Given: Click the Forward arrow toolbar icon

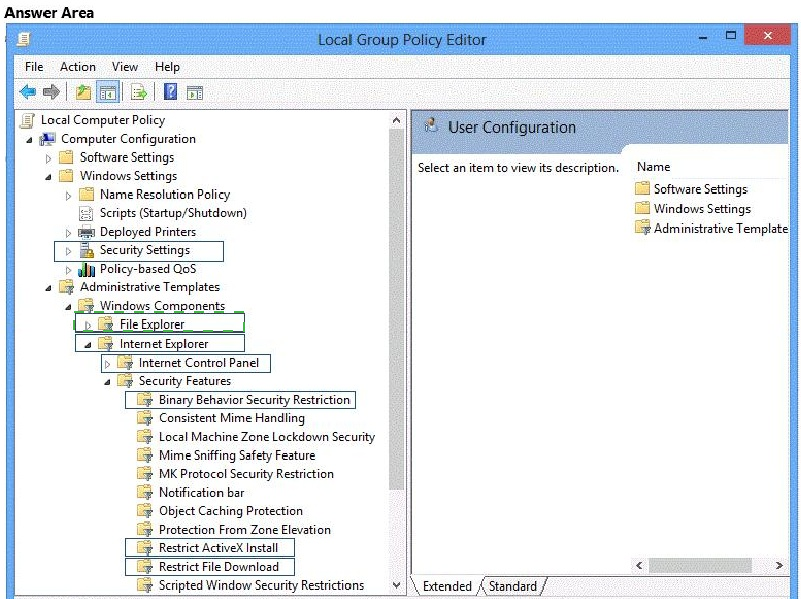Looking at the screenshot, I should tap(51, 92).
